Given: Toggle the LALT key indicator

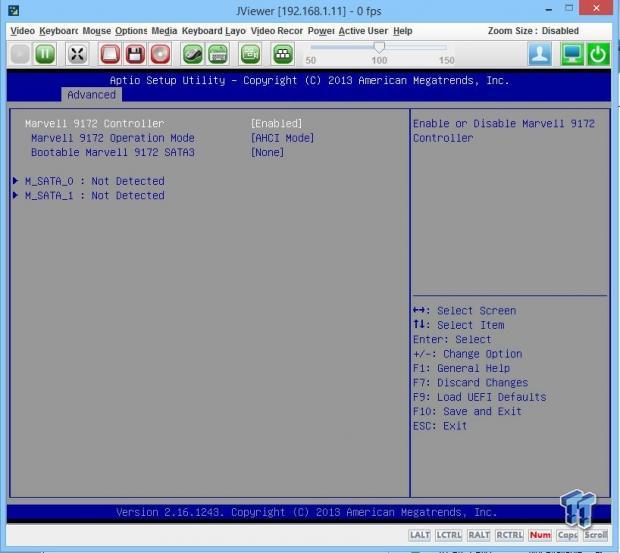Looking at the screenshot, I should pyautogui.click(x=420, y=535).
